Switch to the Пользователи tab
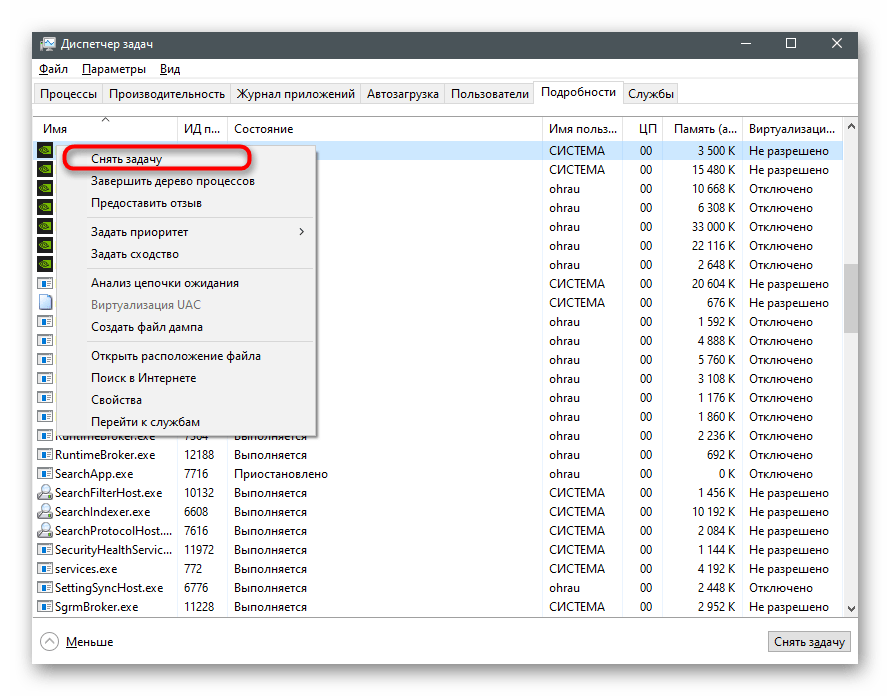Image resolution: width=890 pixels, height=696 pixels. click(489, 94)
